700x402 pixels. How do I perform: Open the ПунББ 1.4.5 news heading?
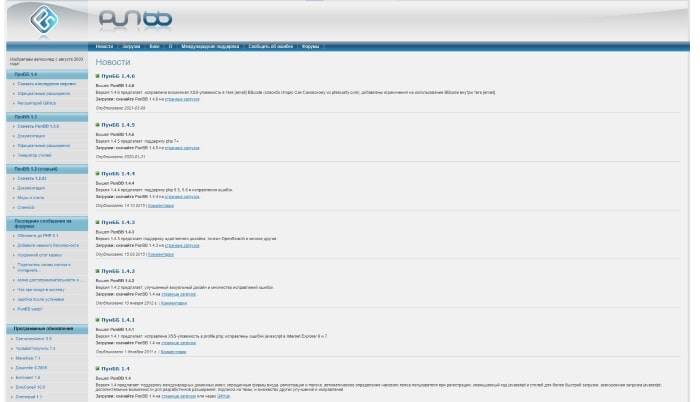pyautogui.click(x=118, y=125)
